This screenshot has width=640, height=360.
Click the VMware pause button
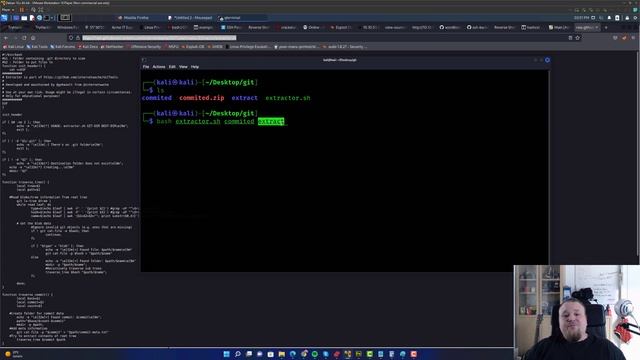coord(22,10)
